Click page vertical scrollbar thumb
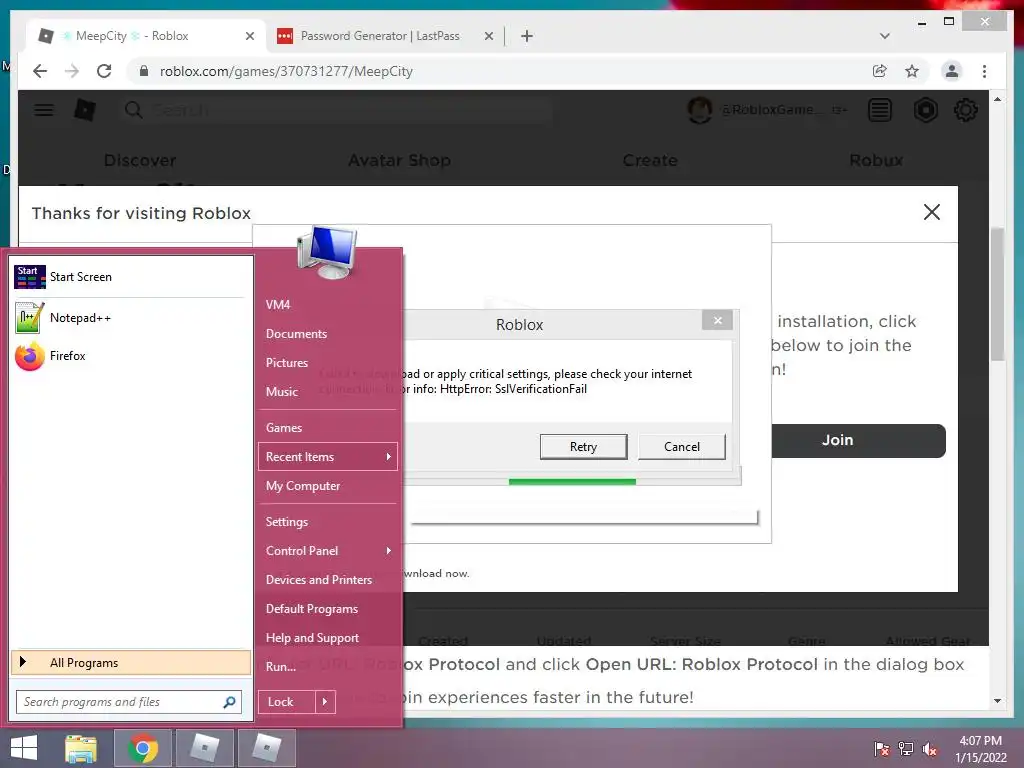This screenshot has width=1024, height=768. click(x=997, y=294)
